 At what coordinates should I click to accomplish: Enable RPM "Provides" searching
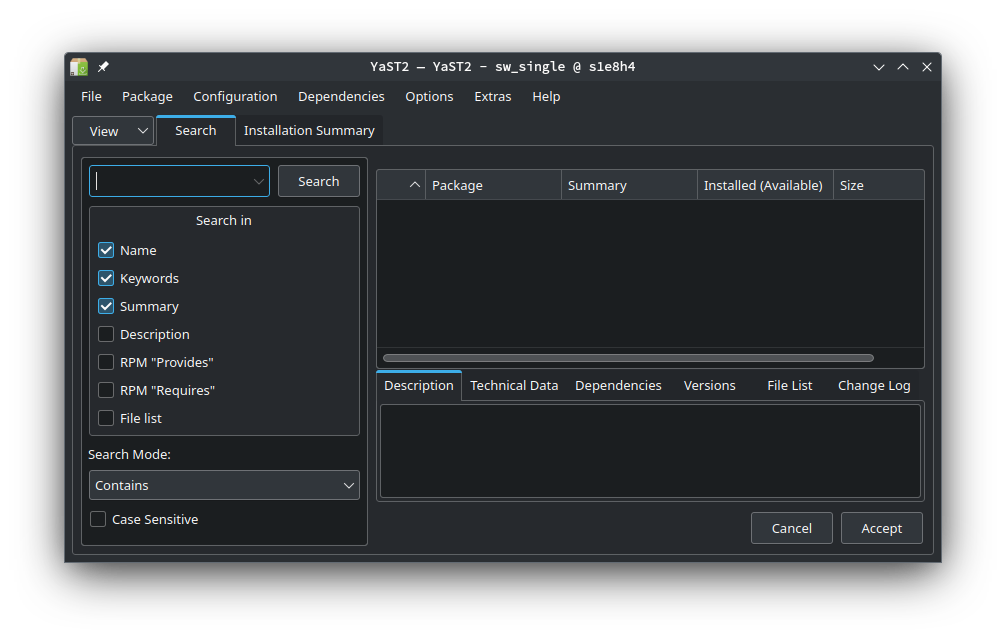click(x=105, y=362)
